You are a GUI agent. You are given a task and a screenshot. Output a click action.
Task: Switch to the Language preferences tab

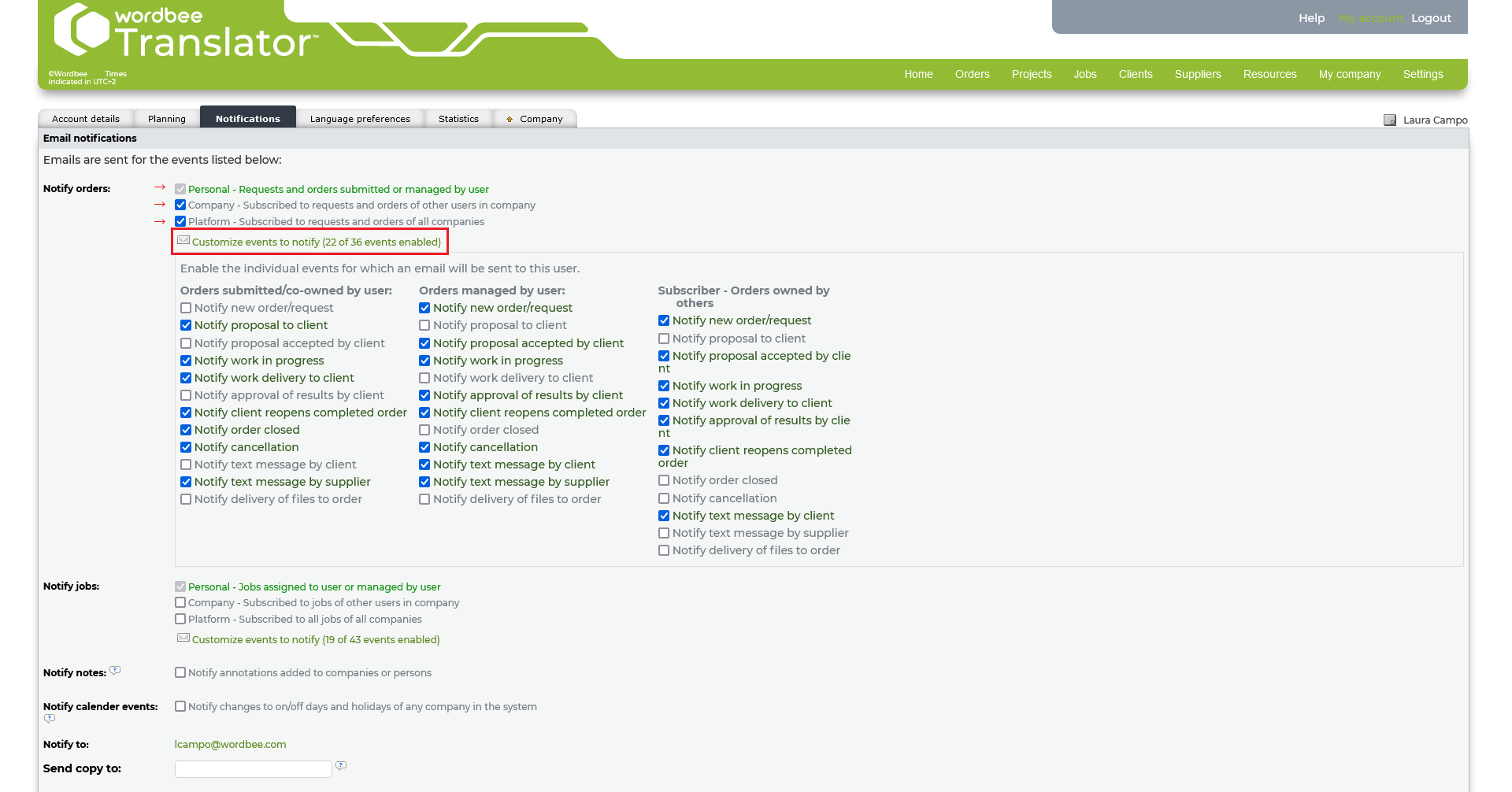360,119
